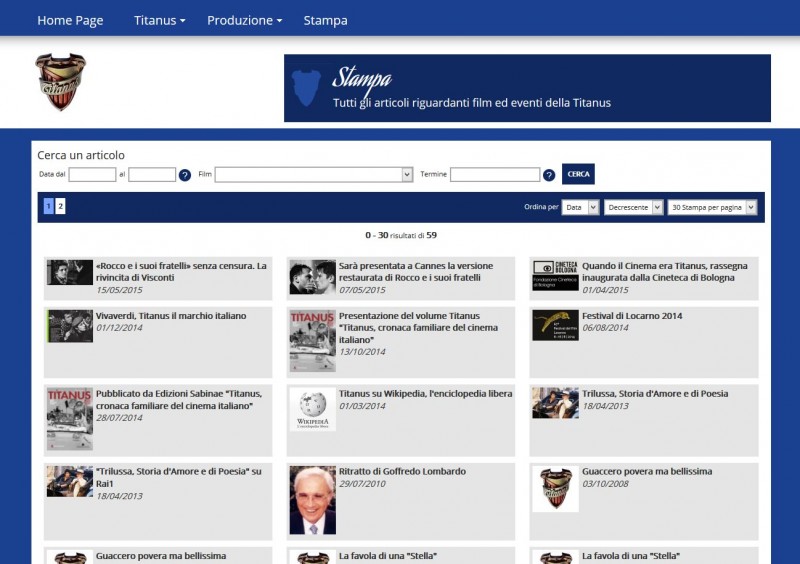Select page 1 in pagination

(48, 206)
